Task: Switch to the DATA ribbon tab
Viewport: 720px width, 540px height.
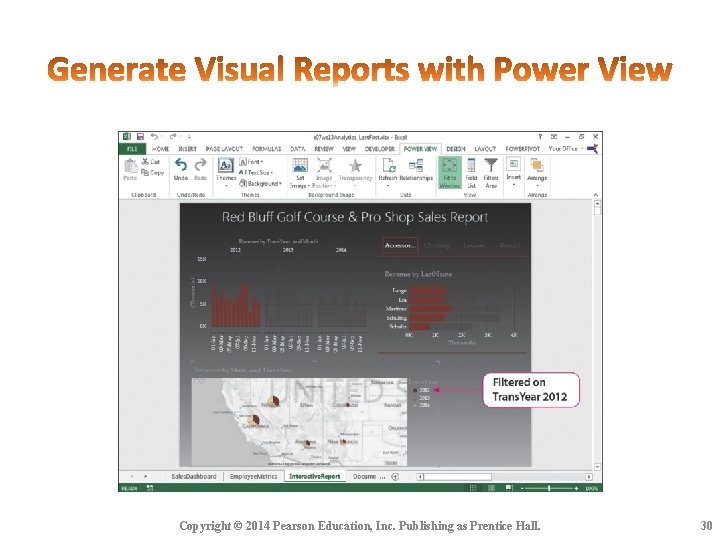Action: click(298, 149)
